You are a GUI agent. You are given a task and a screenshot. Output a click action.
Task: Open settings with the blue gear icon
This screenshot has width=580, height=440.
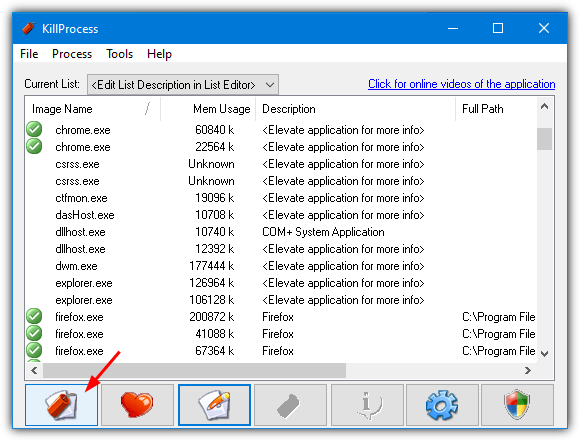pyautogui.click(x=442, y=405)
